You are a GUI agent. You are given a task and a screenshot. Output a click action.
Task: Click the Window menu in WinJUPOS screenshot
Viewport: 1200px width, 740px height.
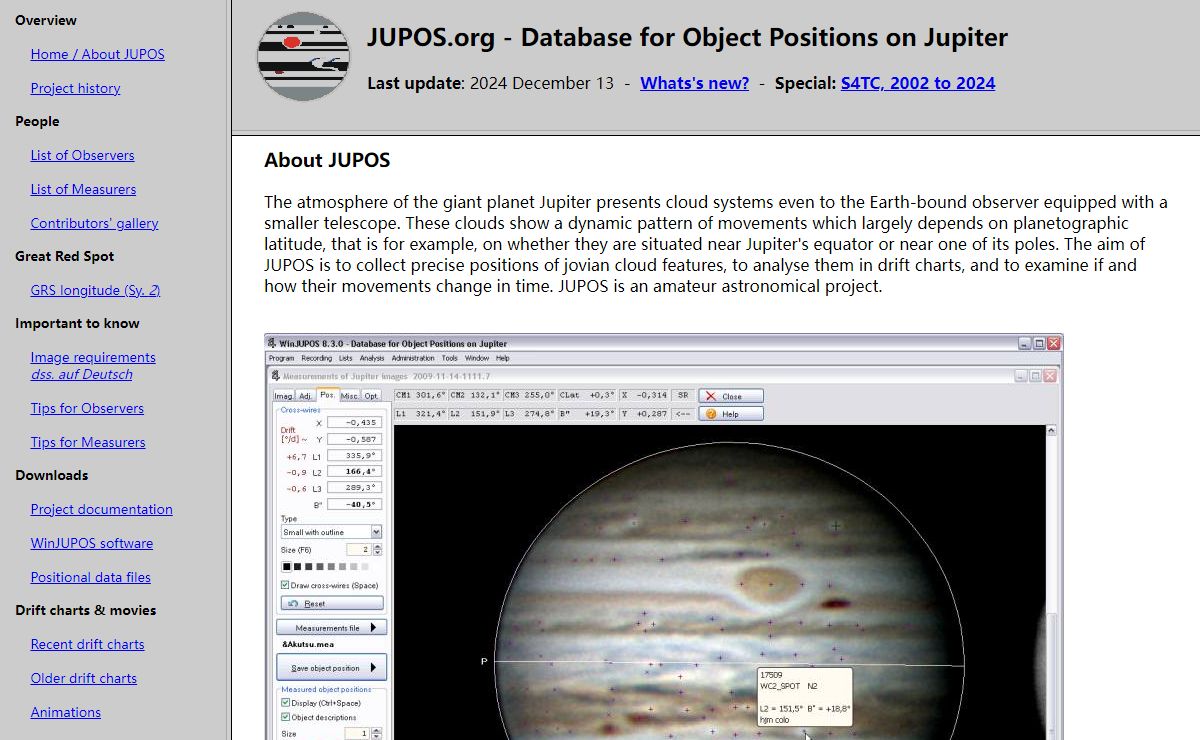pyautogui.click(x=476, y=358)
